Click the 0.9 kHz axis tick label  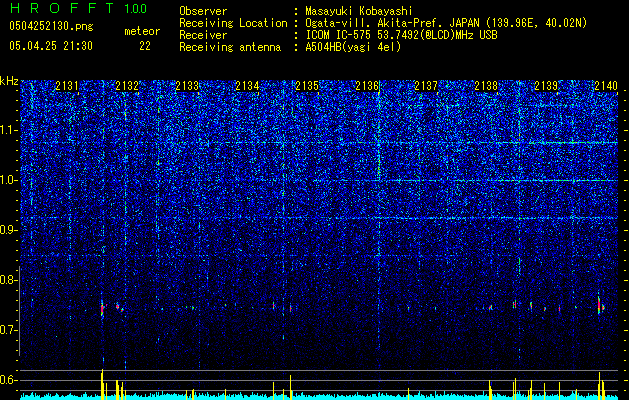pyautogui.click(x=9, y=230)
